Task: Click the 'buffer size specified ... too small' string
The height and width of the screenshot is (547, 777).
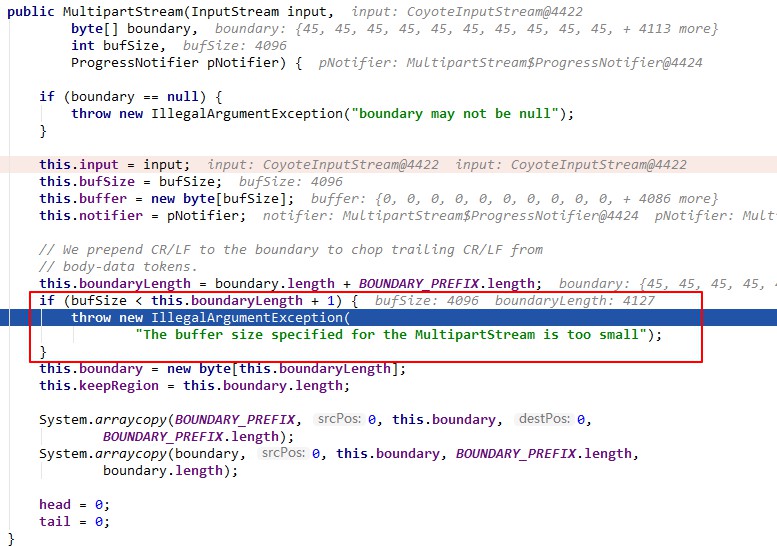Action: point(391,334)
